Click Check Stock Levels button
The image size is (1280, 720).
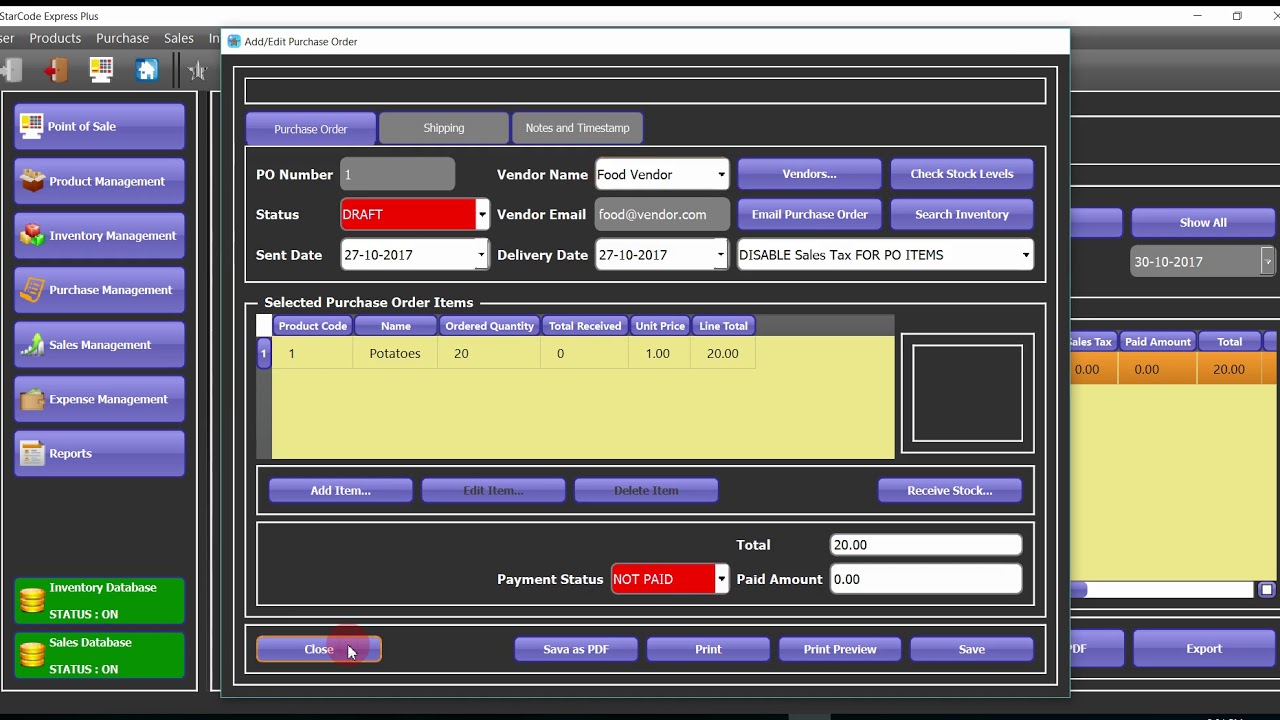tap(962, 174)
